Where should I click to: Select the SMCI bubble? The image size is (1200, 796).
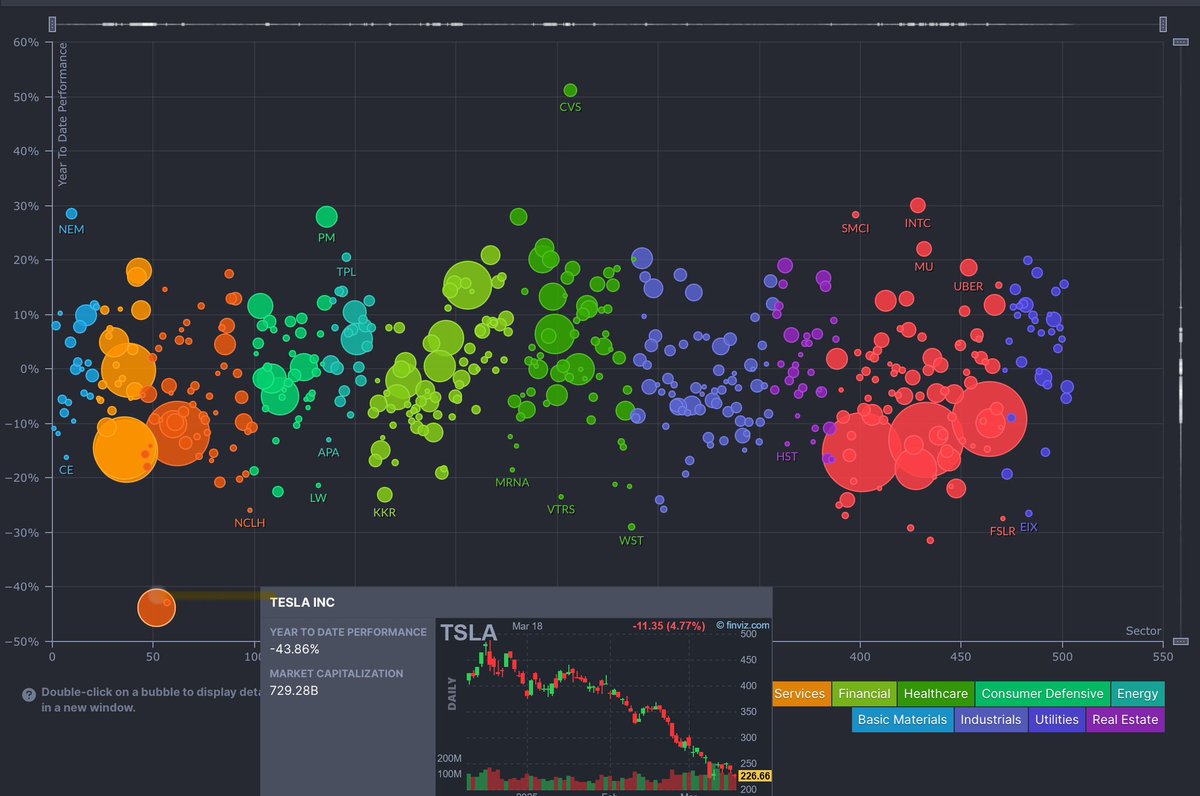856,213
